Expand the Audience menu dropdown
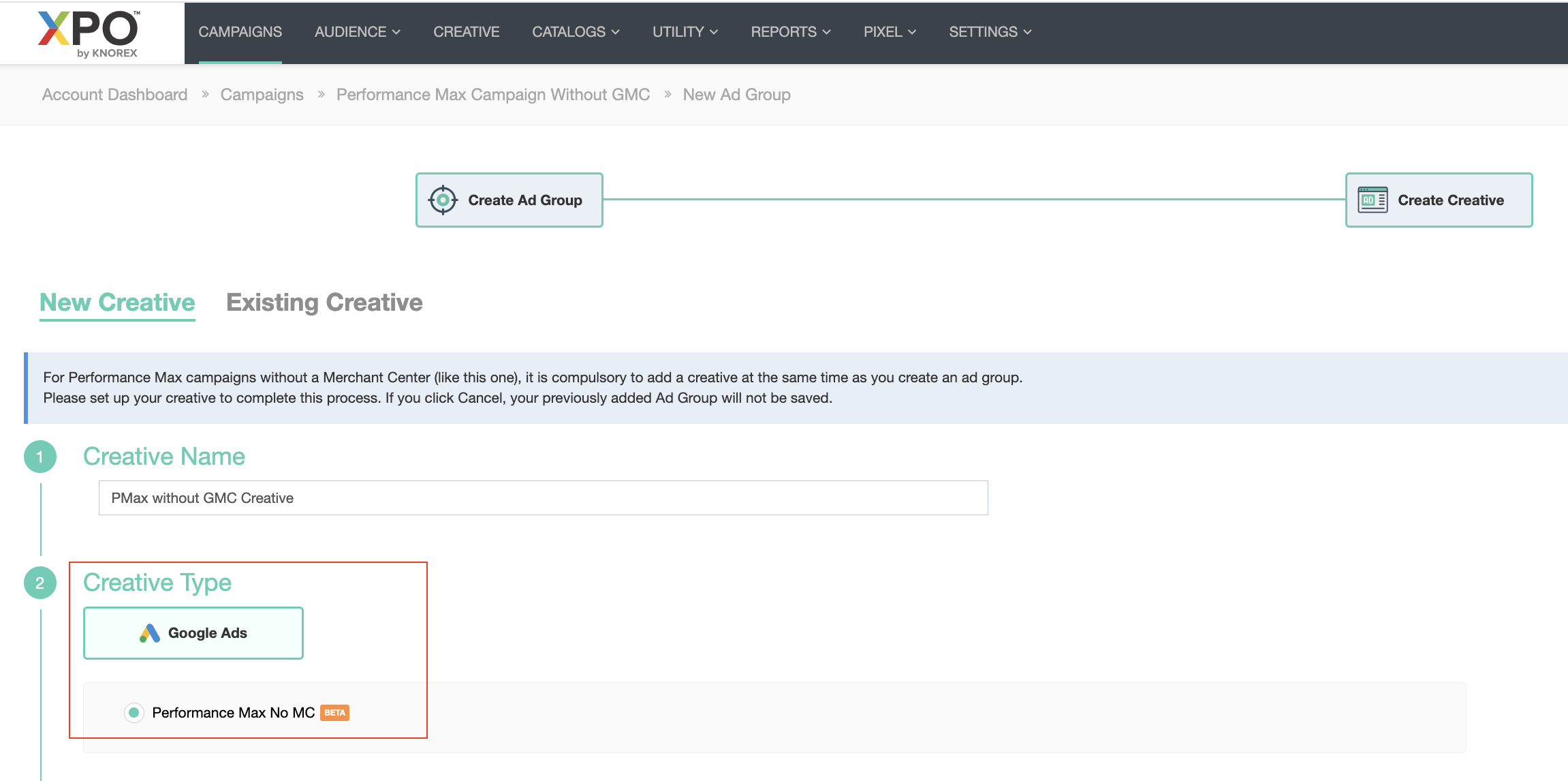The height and width of the screenshot is (781, 1568). [357, 32]
